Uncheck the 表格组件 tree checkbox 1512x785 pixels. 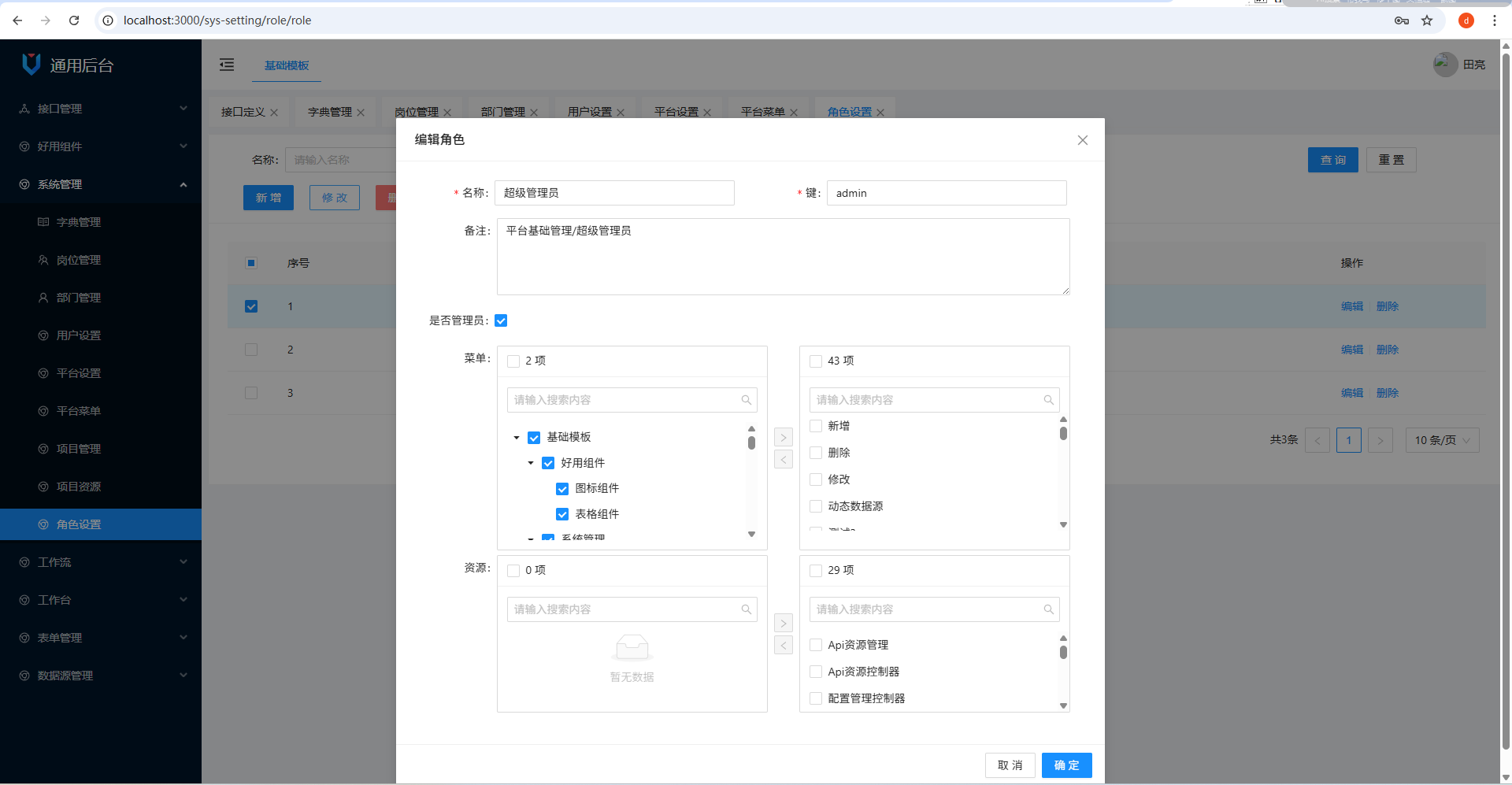(x=561, y=513)
